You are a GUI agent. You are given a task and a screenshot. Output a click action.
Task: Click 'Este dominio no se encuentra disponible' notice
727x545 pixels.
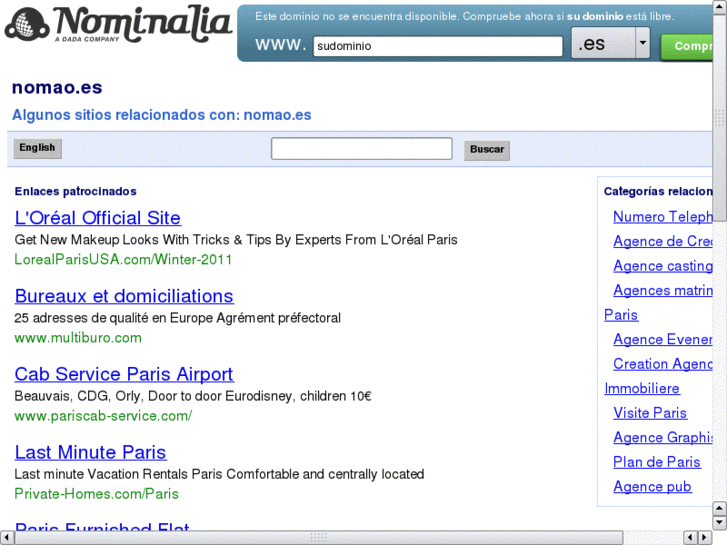coord(464,17)
